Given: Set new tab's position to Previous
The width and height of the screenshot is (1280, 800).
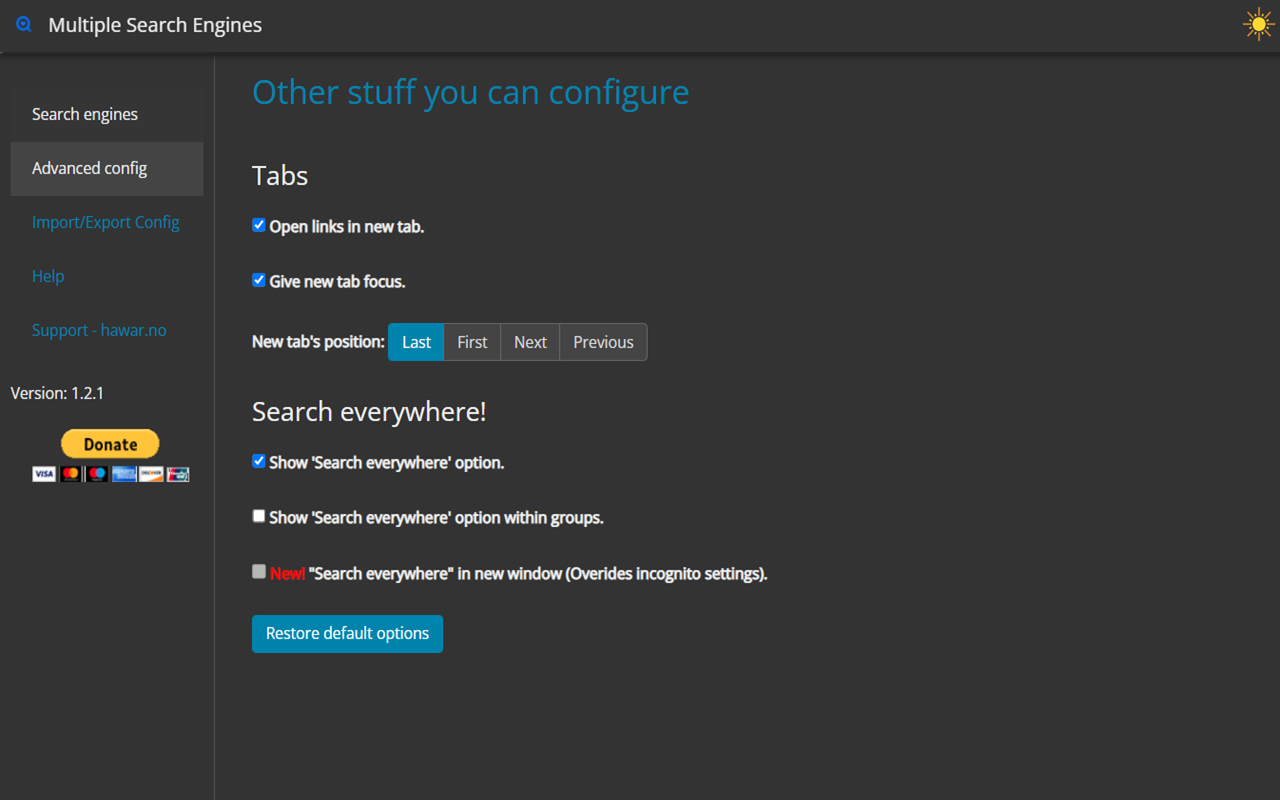Looking at the screenshot, I should pos(602,342).
